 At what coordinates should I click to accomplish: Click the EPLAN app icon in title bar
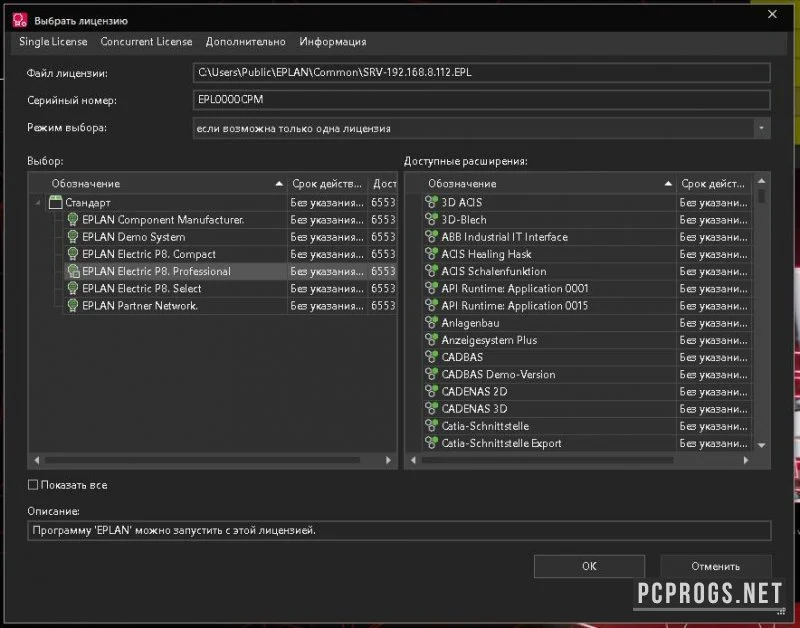tap(19, 20)
